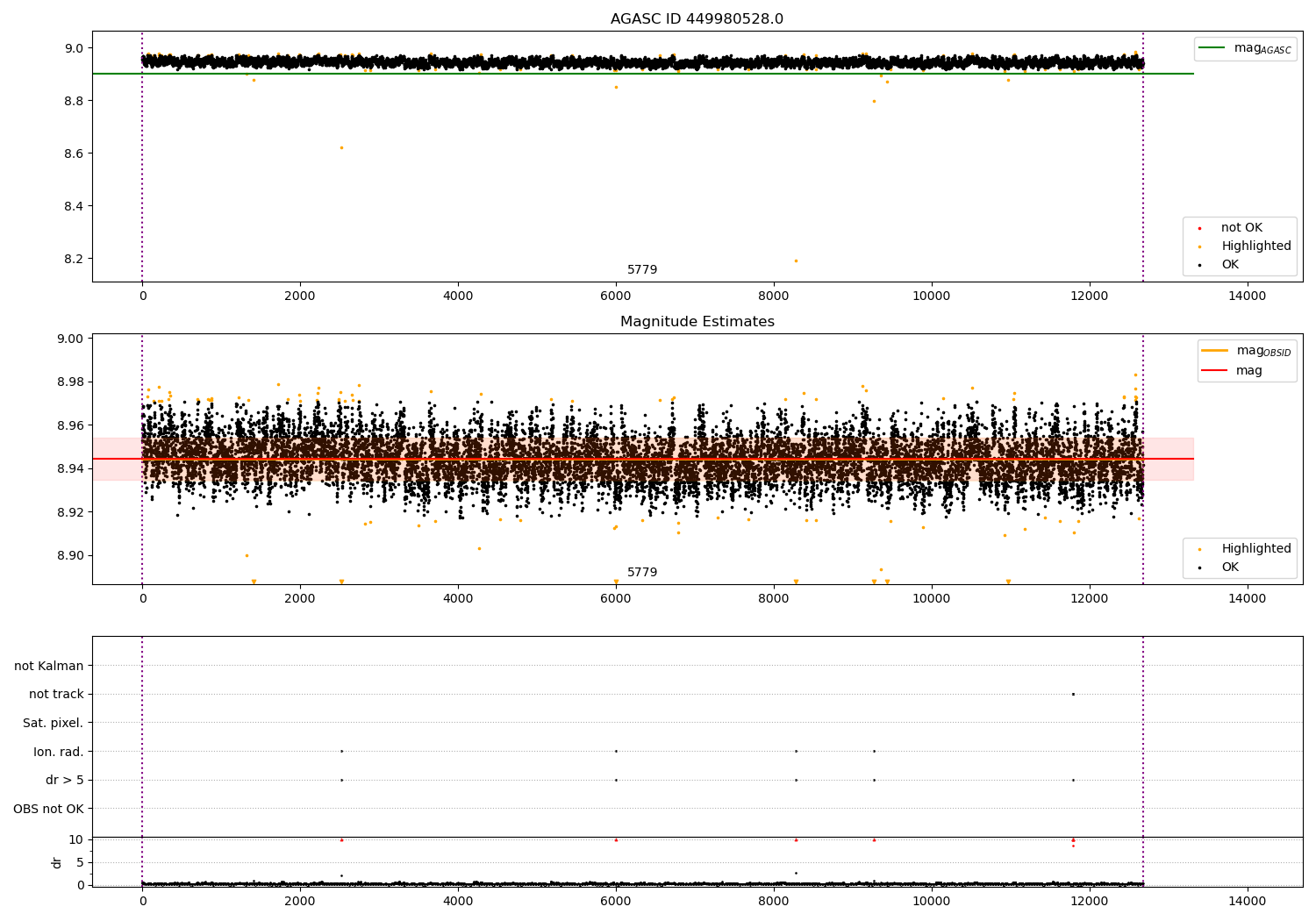
Task: Click the 5779 annotation in the top plot
Action: coord(641,270)
